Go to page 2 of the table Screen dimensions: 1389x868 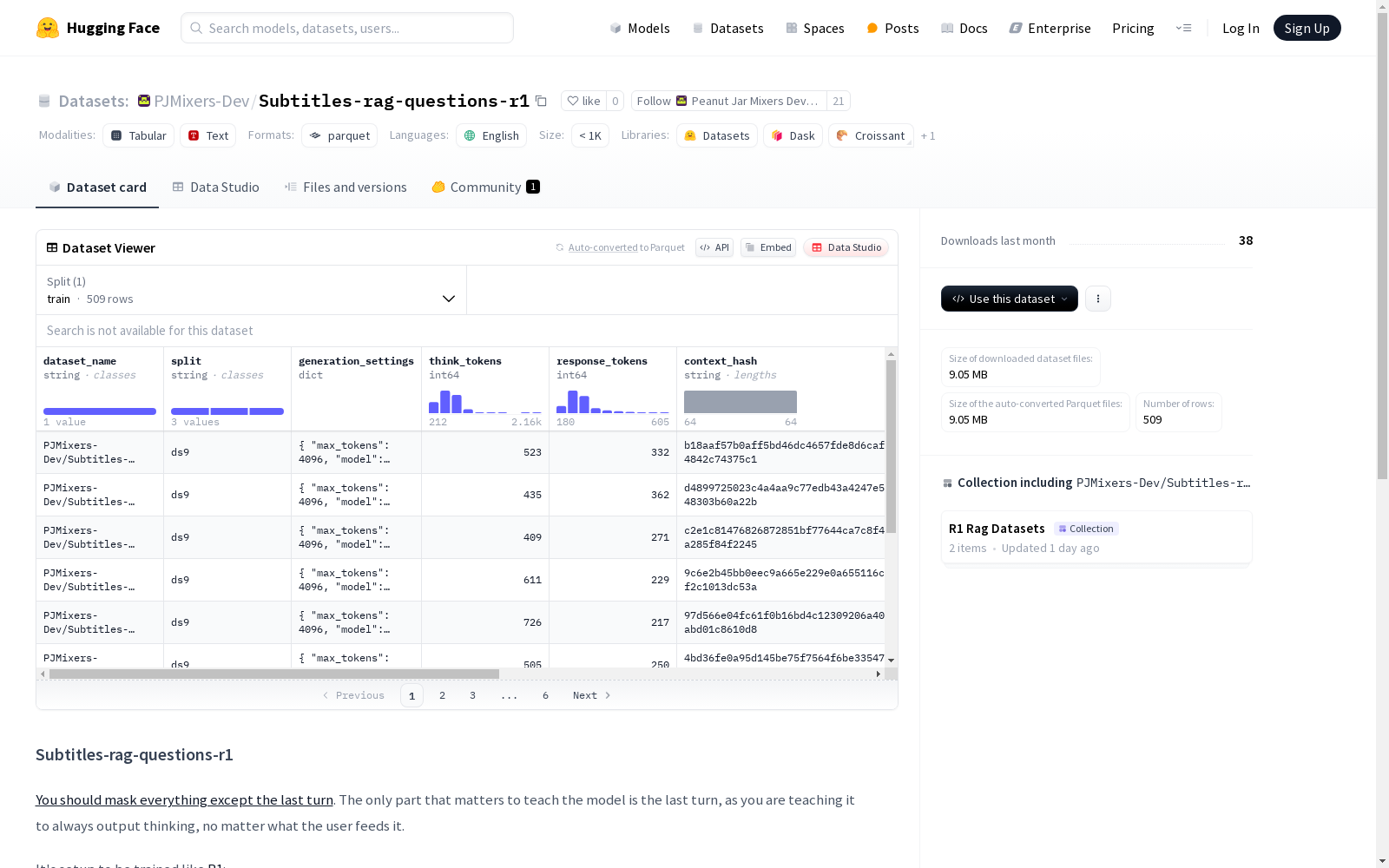pos(443,695)
